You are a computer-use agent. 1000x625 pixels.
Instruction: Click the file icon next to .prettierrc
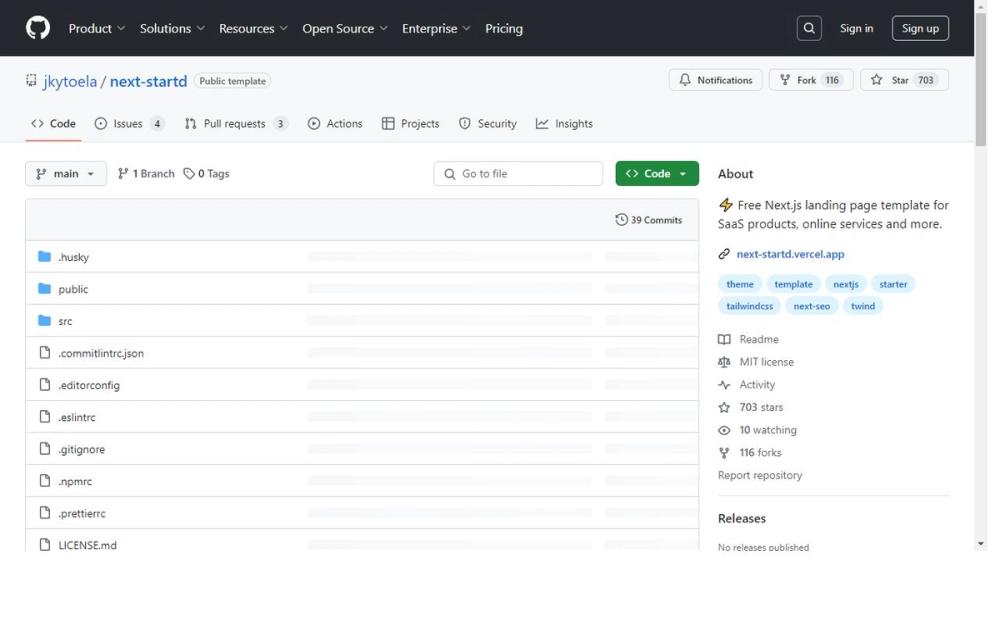(x=45, y=511)
